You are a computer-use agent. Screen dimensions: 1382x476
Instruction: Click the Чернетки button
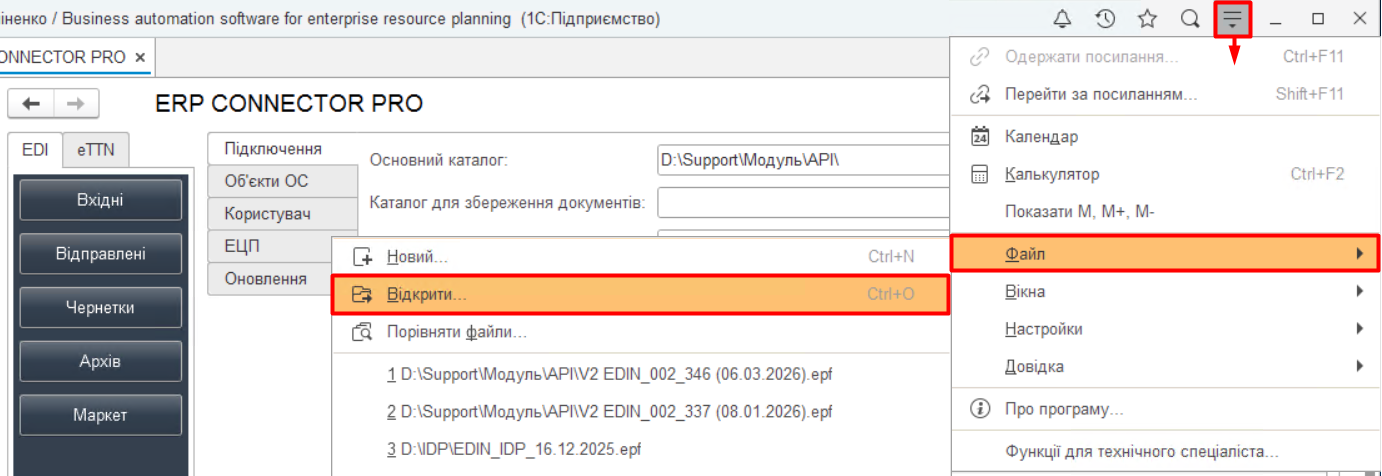point(101,308)
